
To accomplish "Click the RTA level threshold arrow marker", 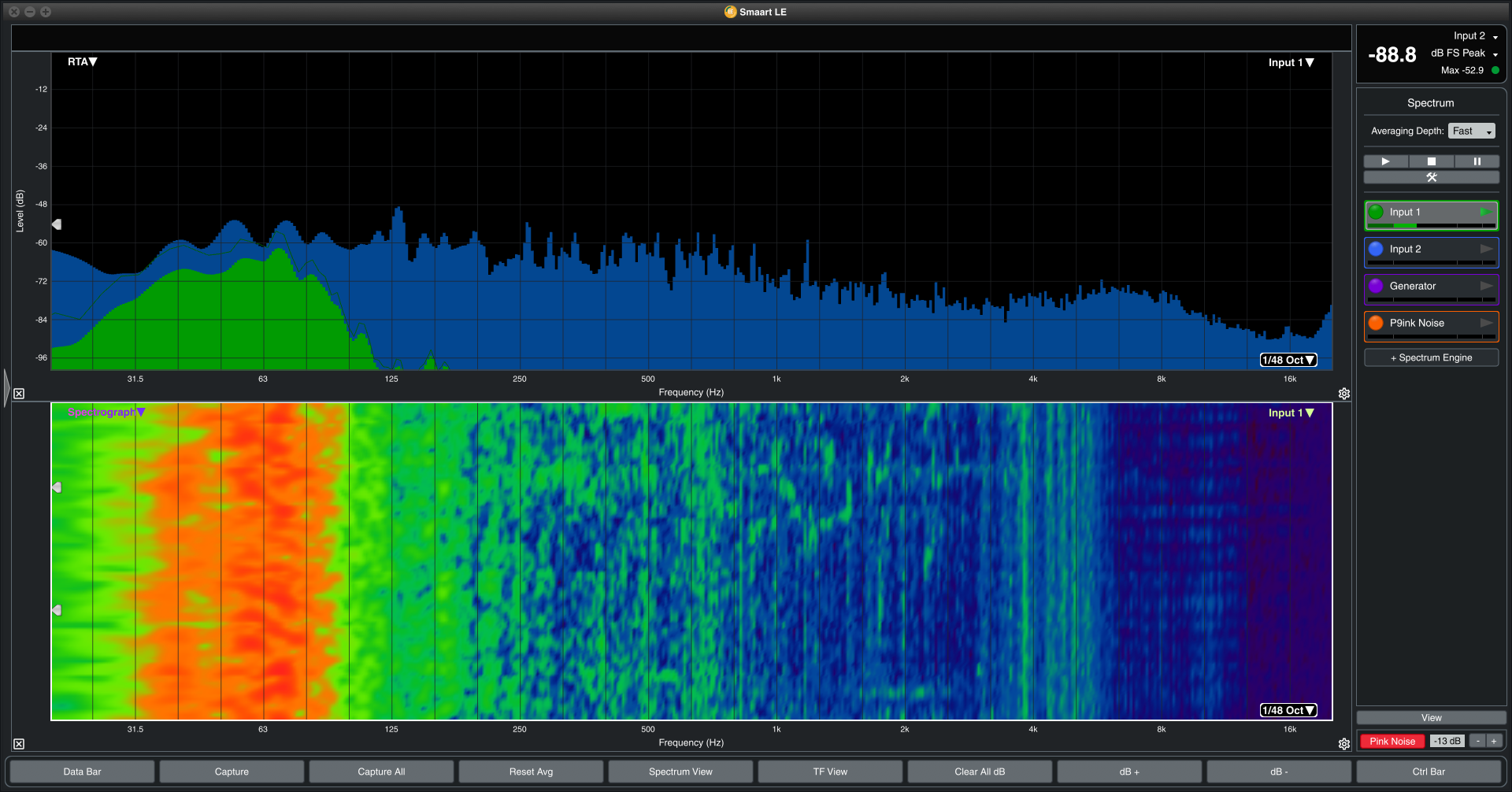I will (57, 224).
